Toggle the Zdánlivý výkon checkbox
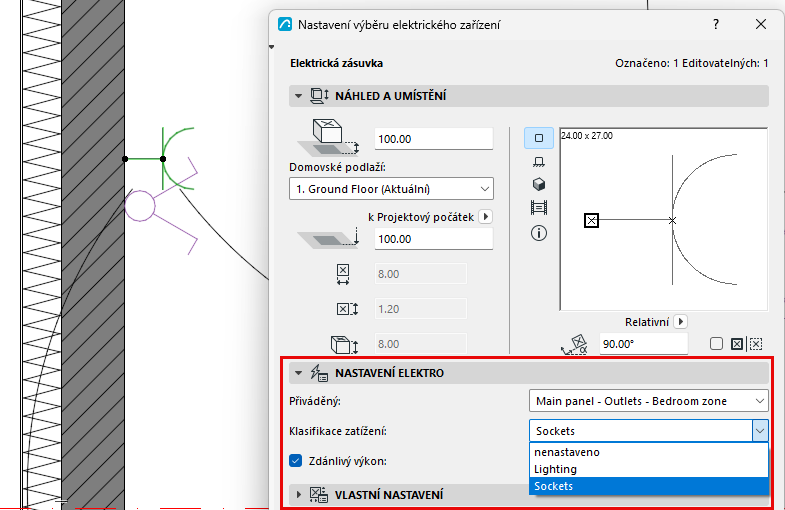785x510 pixels. (x=296, y=460)
